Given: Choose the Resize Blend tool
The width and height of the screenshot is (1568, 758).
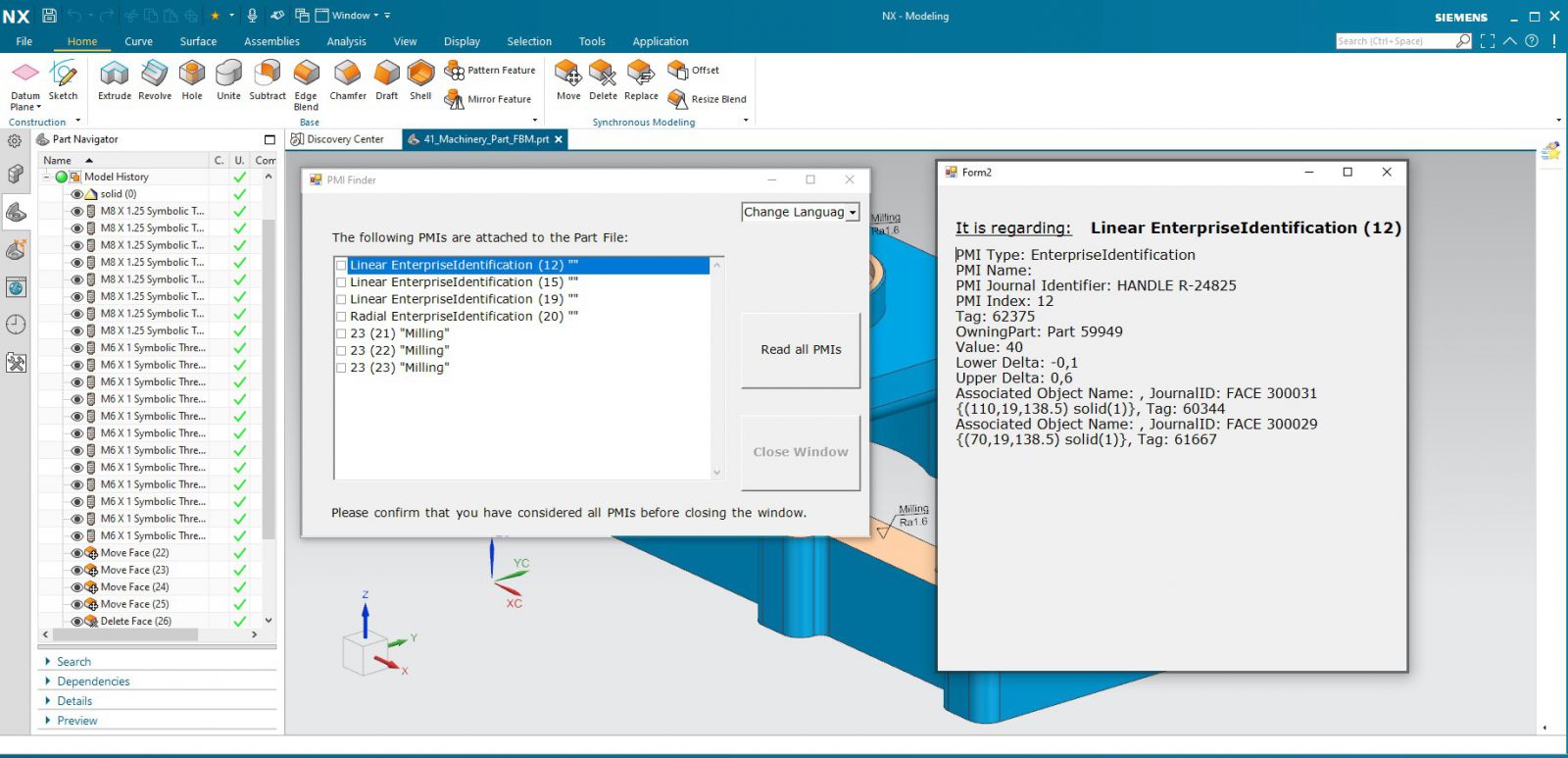Looking at the screenshot, I should [x=707, y=99].
